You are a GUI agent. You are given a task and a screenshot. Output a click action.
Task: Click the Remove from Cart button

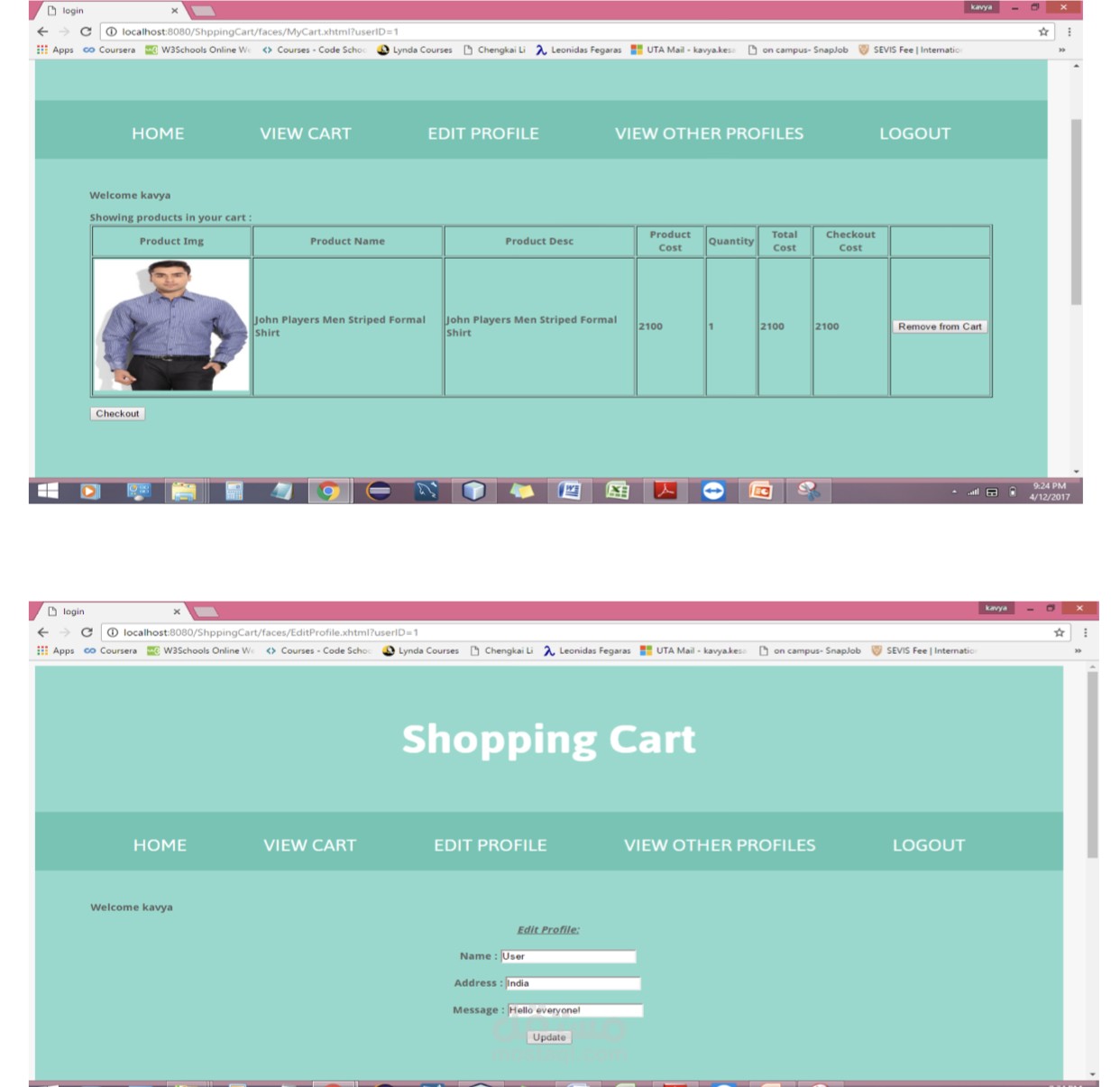(x=939, y=327)
